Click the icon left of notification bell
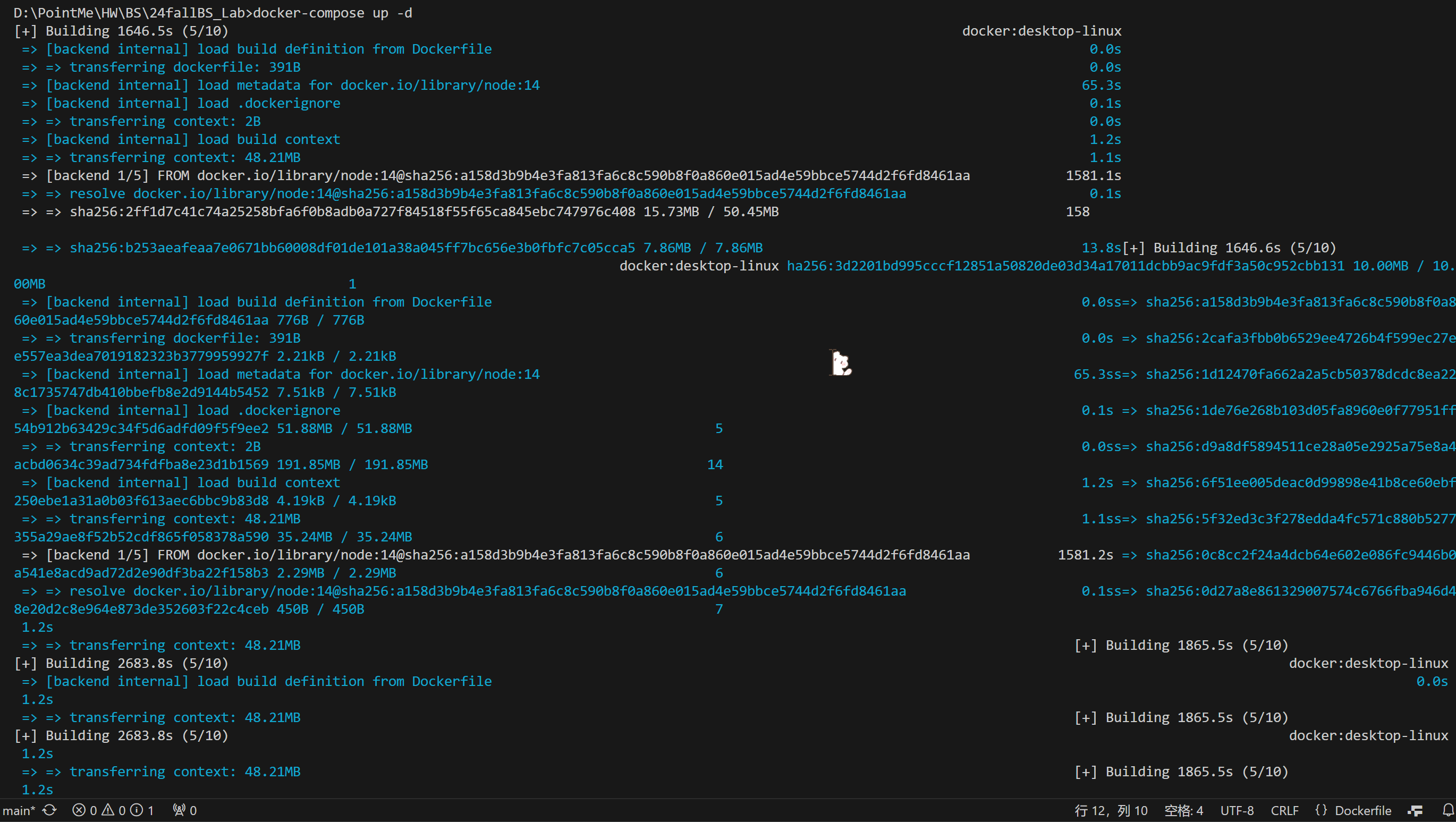 tap(1414, 810)
